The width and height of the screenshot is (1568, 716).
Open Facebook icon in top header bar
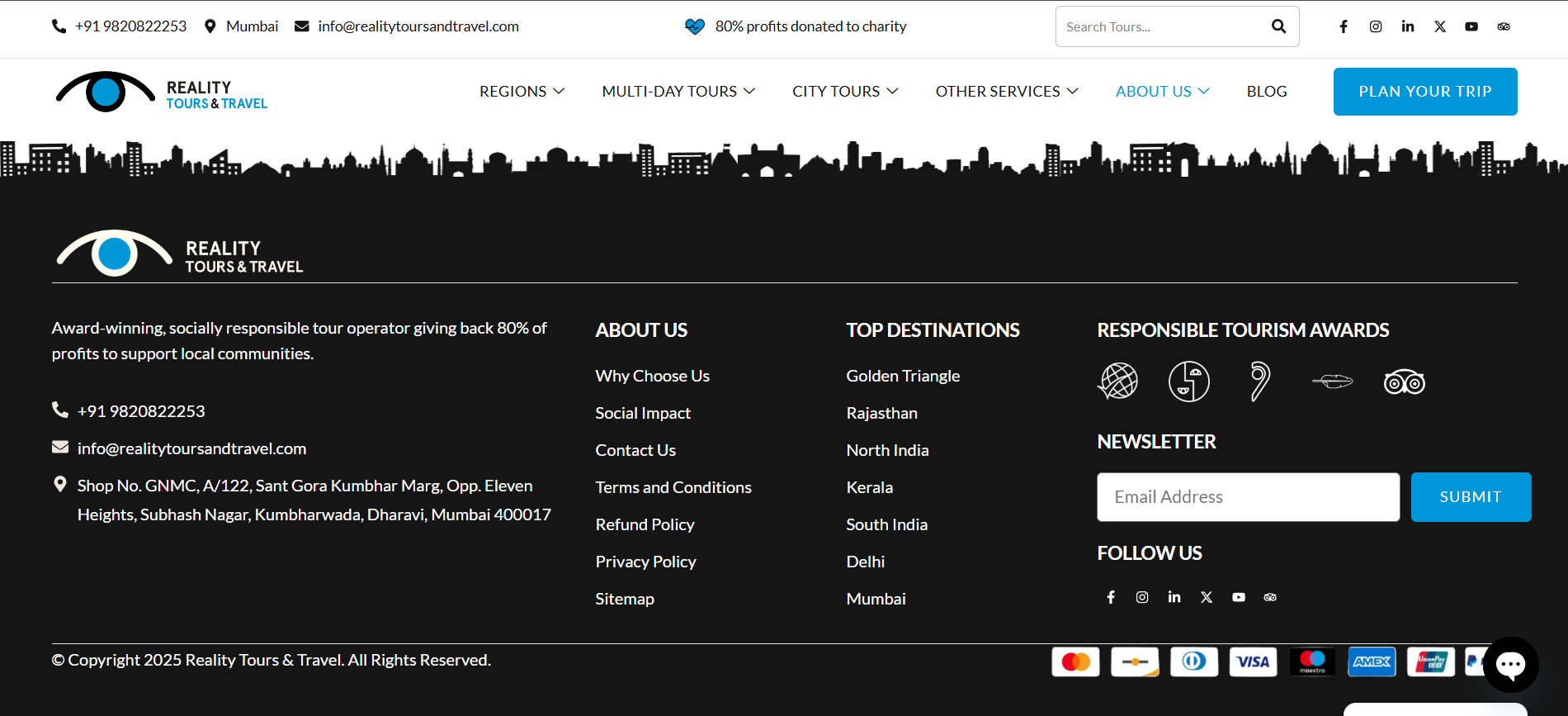click(1344, 26)
